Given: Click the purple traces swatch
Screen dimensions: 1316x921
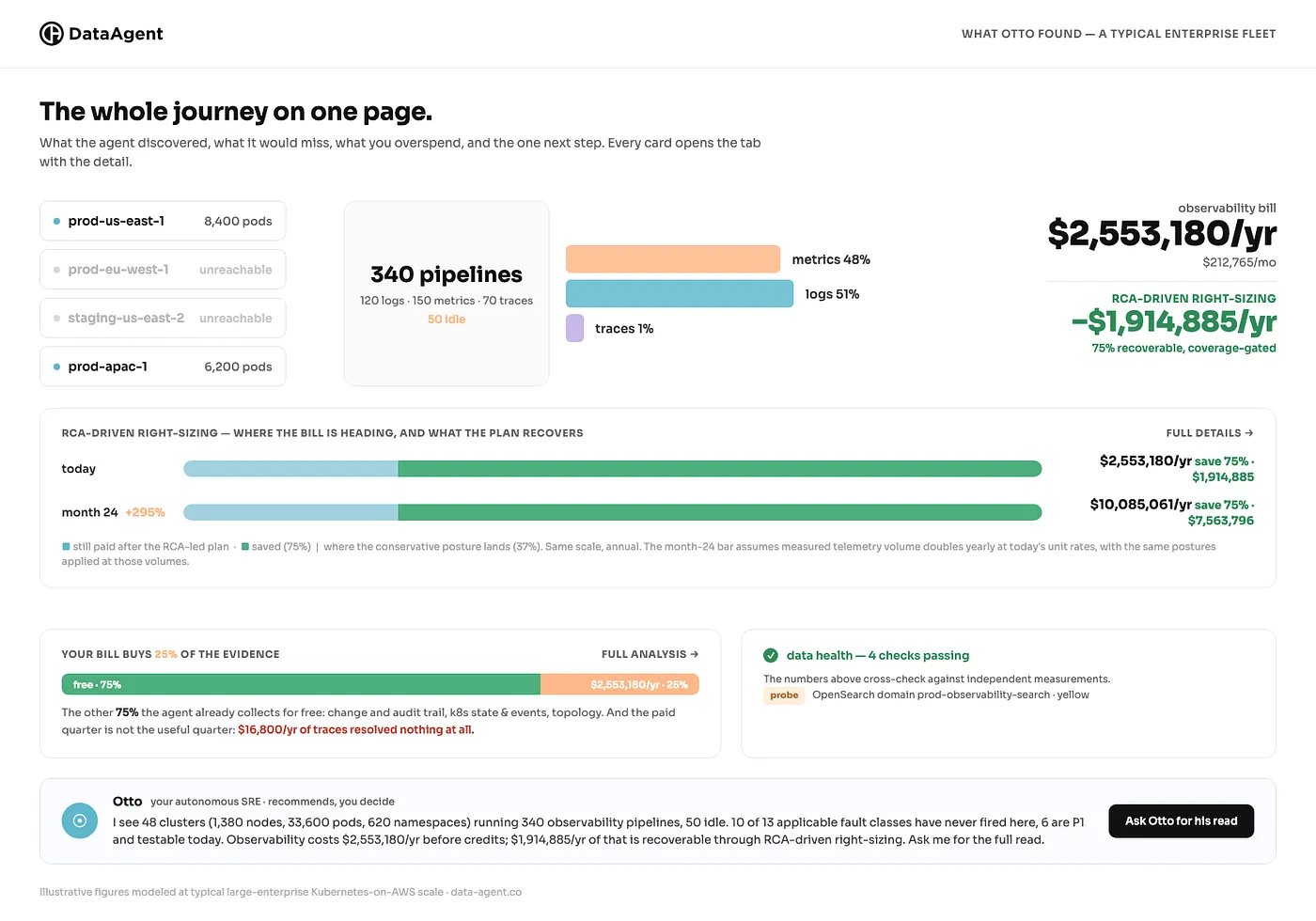Looking at the screenshot, I should [574, 328].
